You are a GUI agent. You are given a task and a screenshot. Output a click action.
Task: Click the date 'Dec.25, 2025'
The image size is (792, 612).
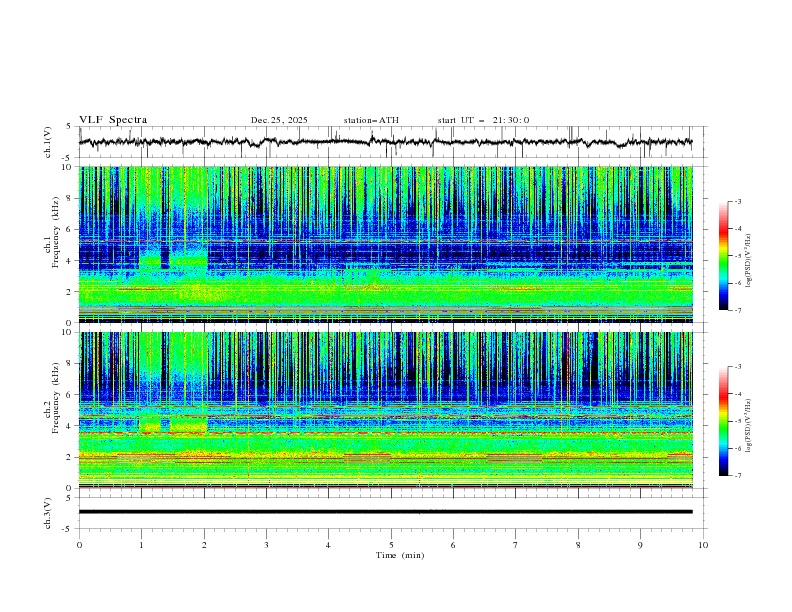[279, 120]
